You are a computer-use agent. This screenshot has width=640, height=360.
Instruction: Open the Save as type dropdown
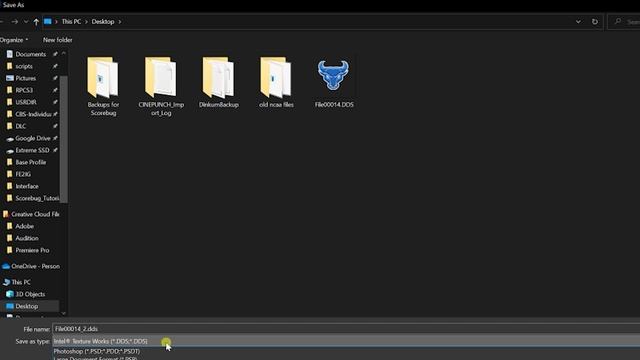(346, 341)
